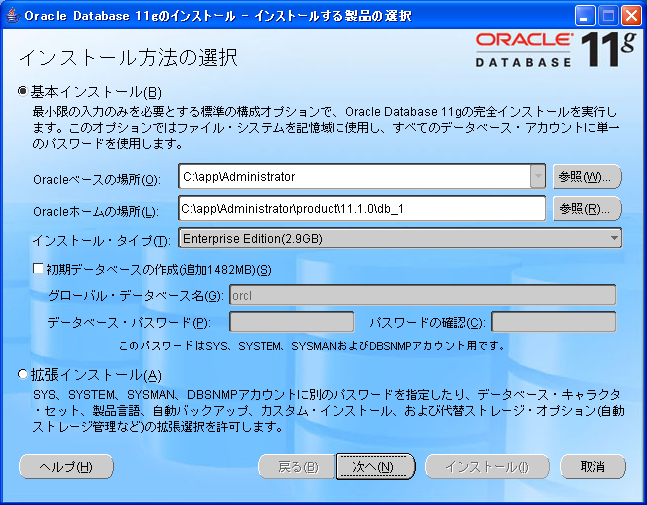Viewport: 647px width, 505px height.
Task: Enable the 初期データベースの作成 checkbox
Action: [38, 269]
